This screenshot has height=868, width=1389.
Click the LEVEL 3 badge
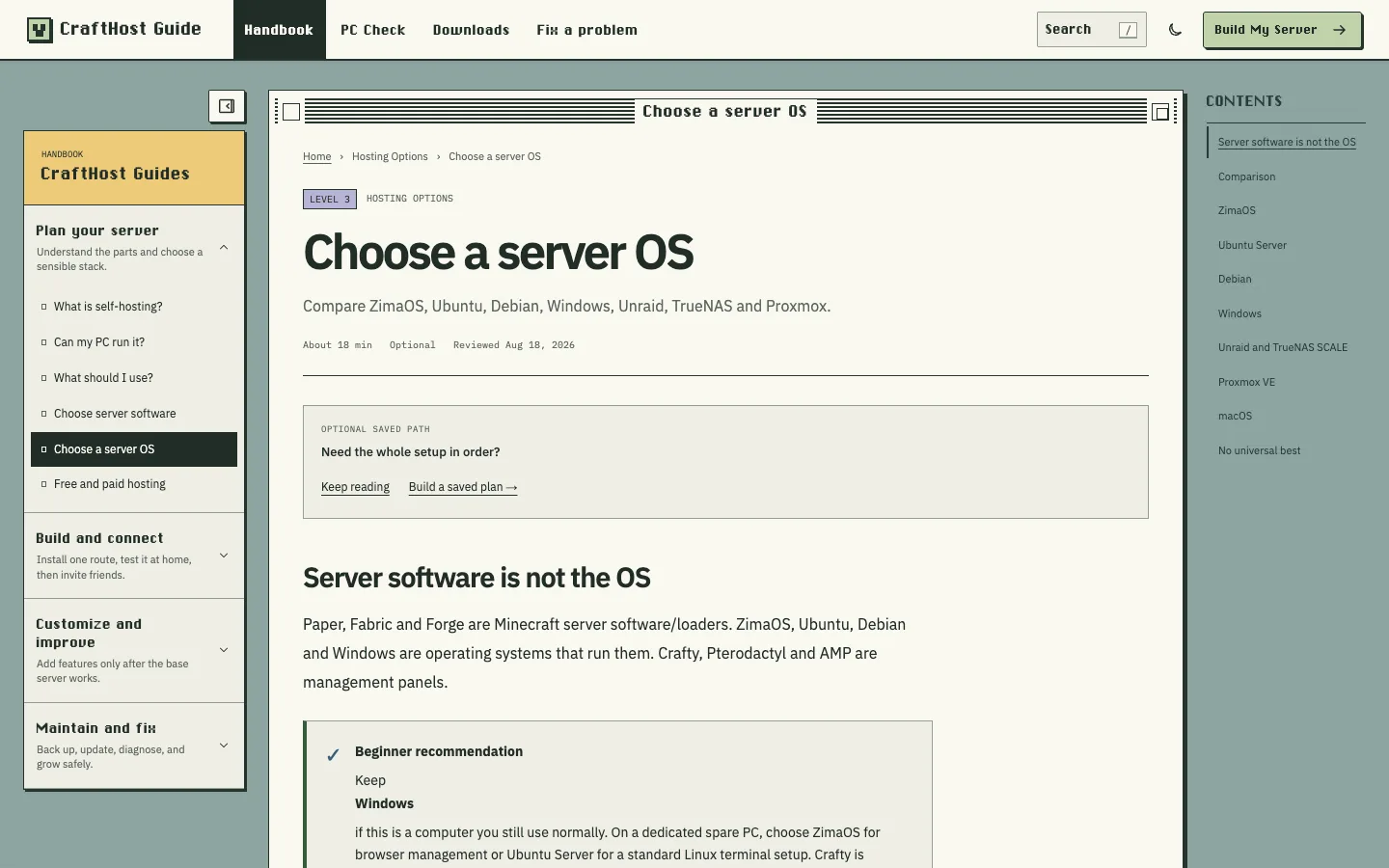click(330, 200)
